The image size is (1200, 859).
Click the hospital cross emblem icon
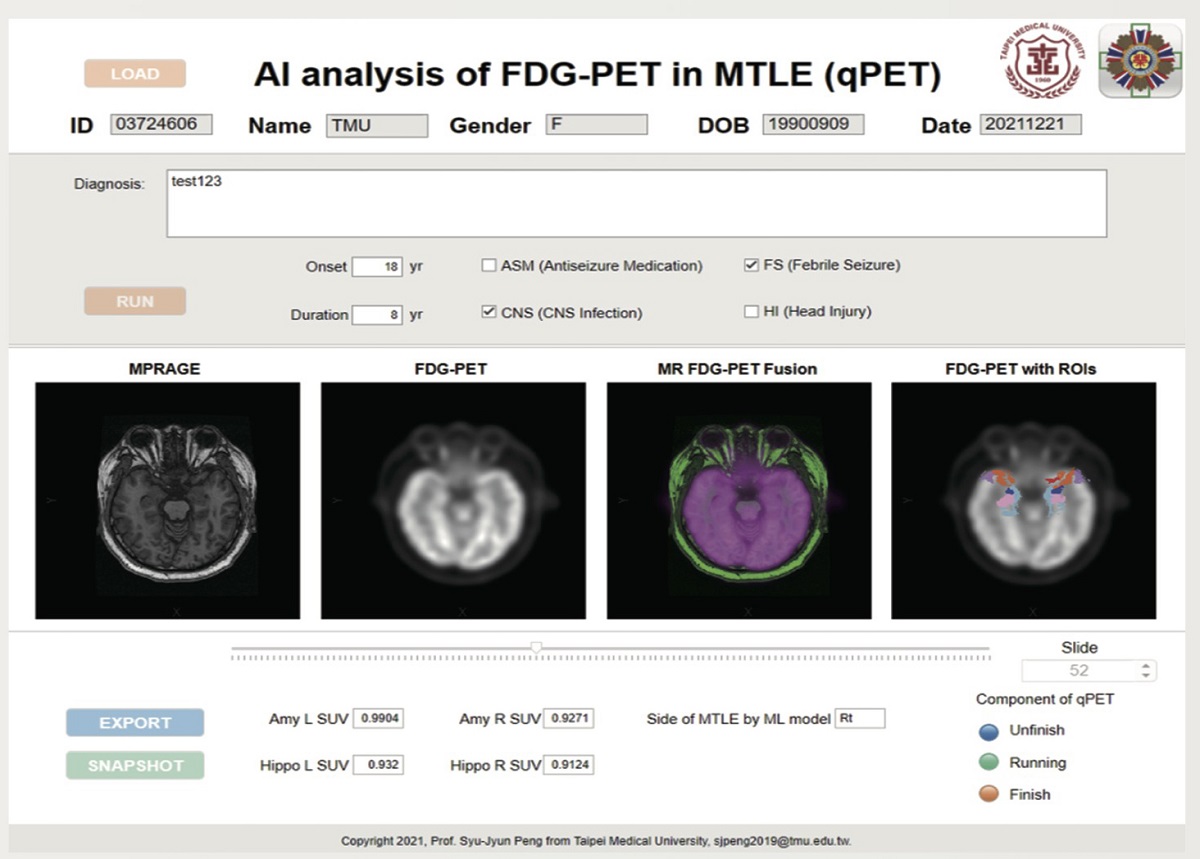1138,62
